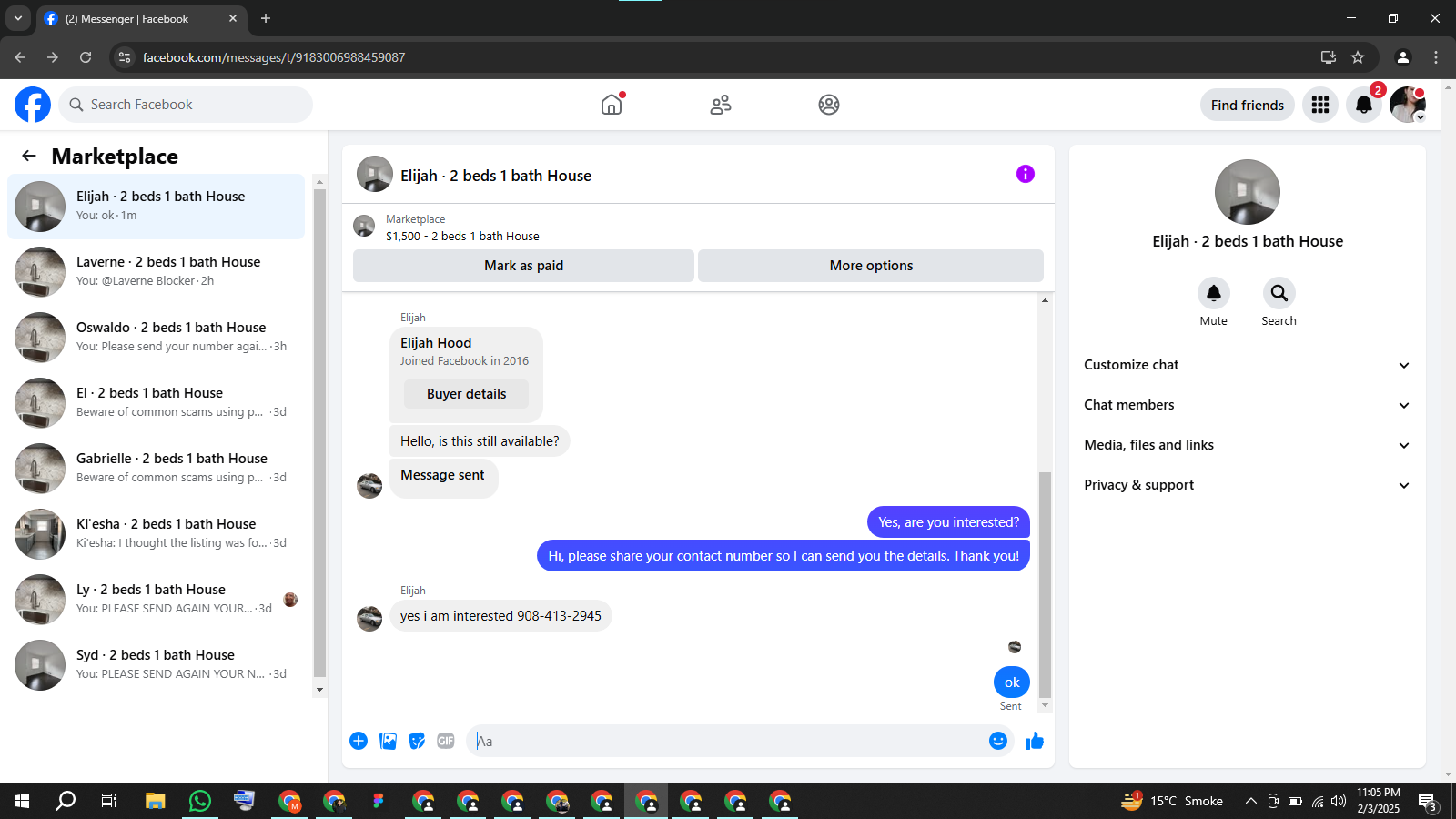The height and width of the screenshot is (819, 1456).
Task: Open the Laverne 2 beds conversation
Action: click(x=157, y=272)
